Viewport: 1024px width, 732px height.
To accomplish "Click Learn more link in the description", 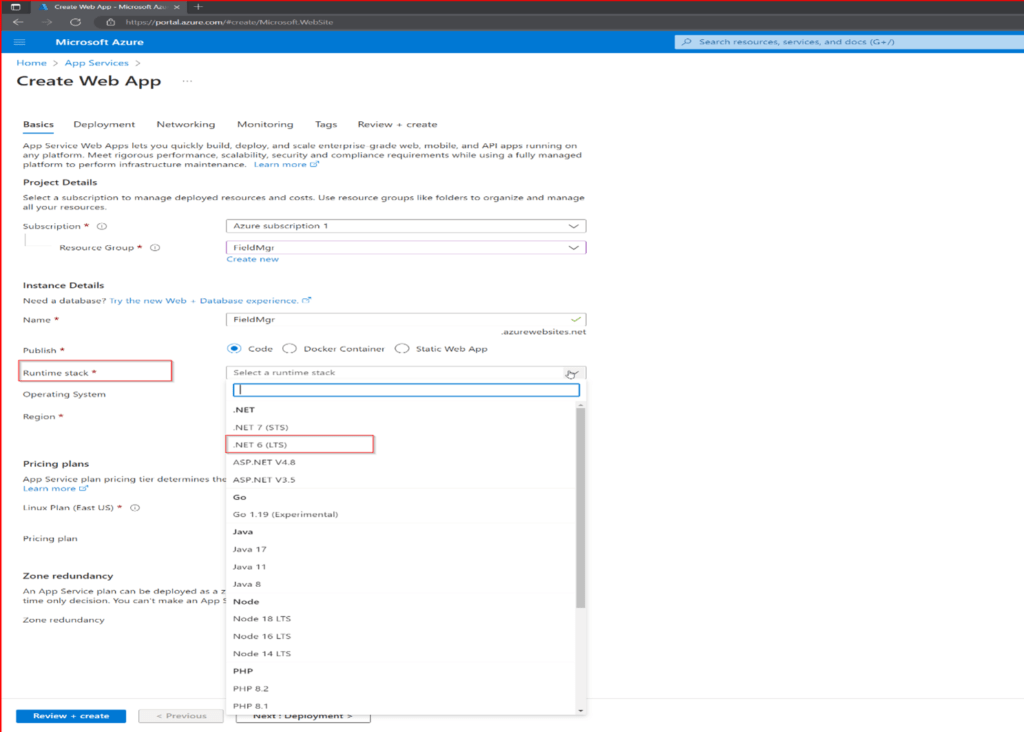I will [286, 165].
